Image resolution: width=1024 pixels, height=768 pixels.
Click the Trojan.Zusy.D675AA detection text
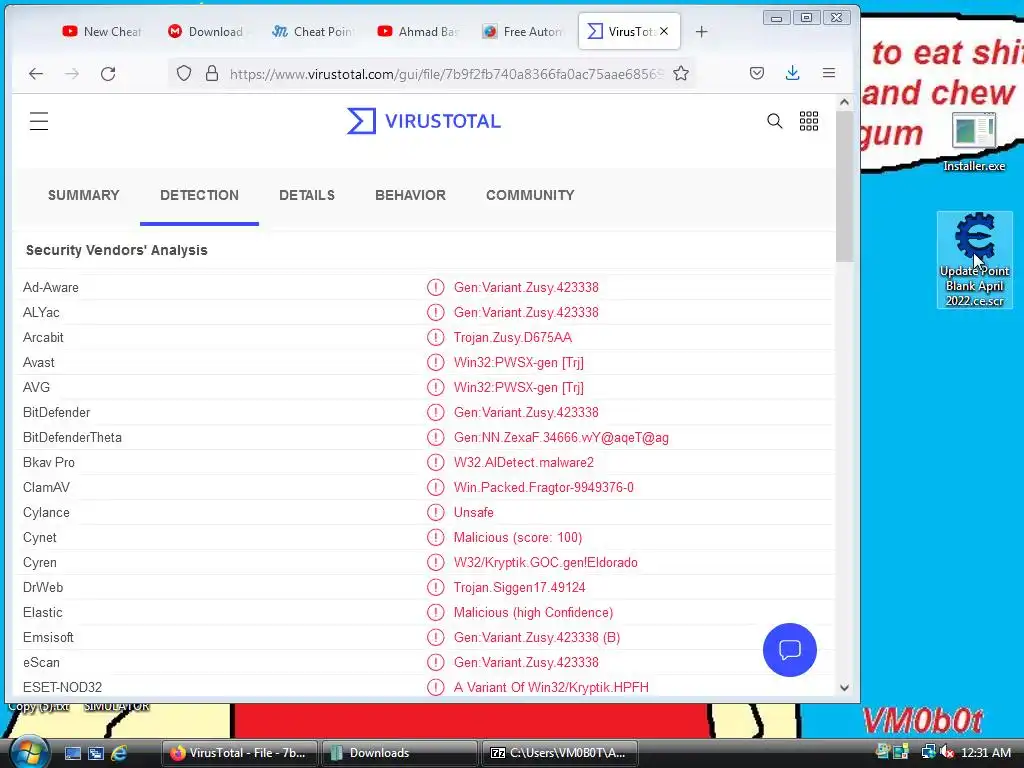(513, 338)
